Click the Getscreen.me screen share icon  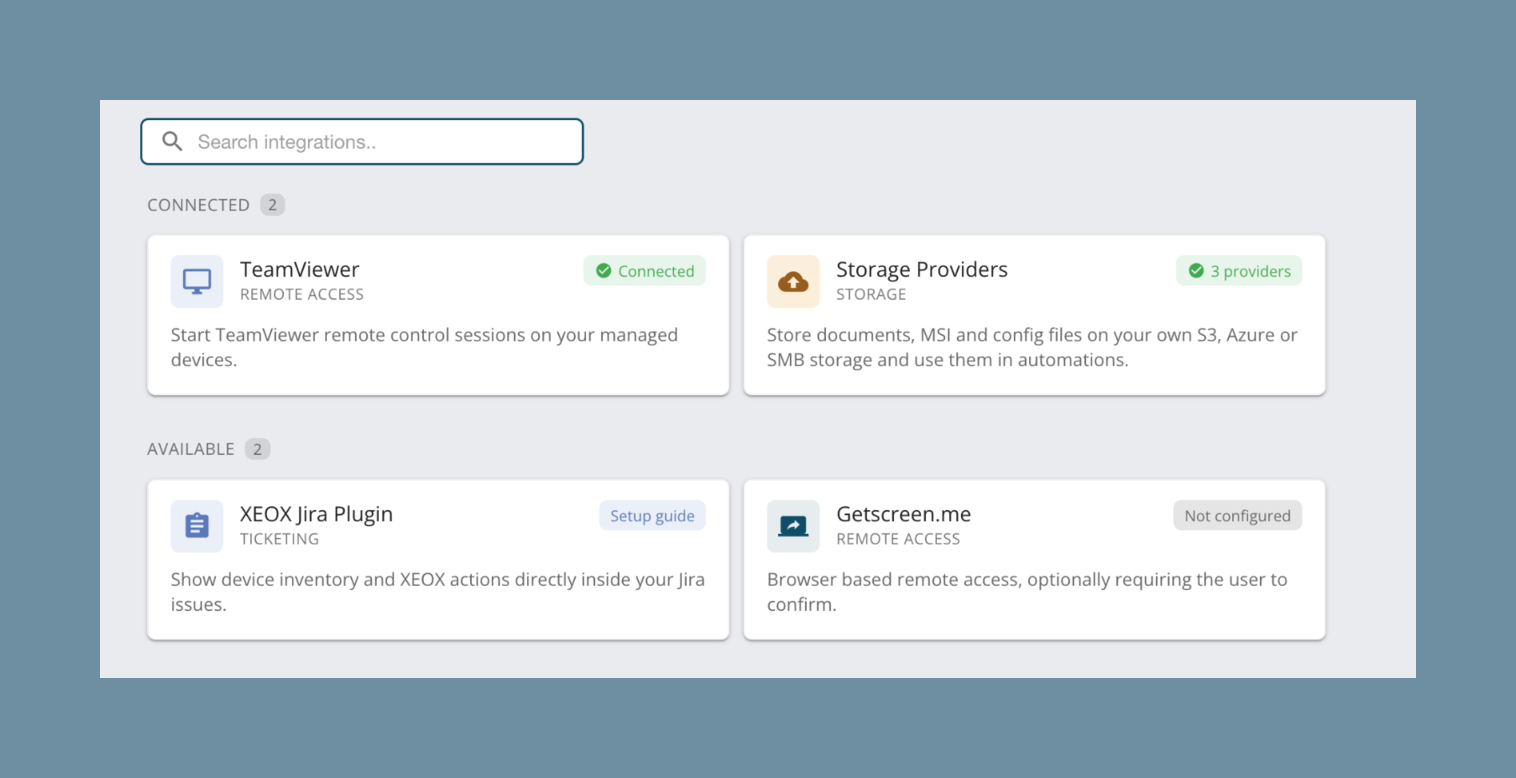click(793, 526)
